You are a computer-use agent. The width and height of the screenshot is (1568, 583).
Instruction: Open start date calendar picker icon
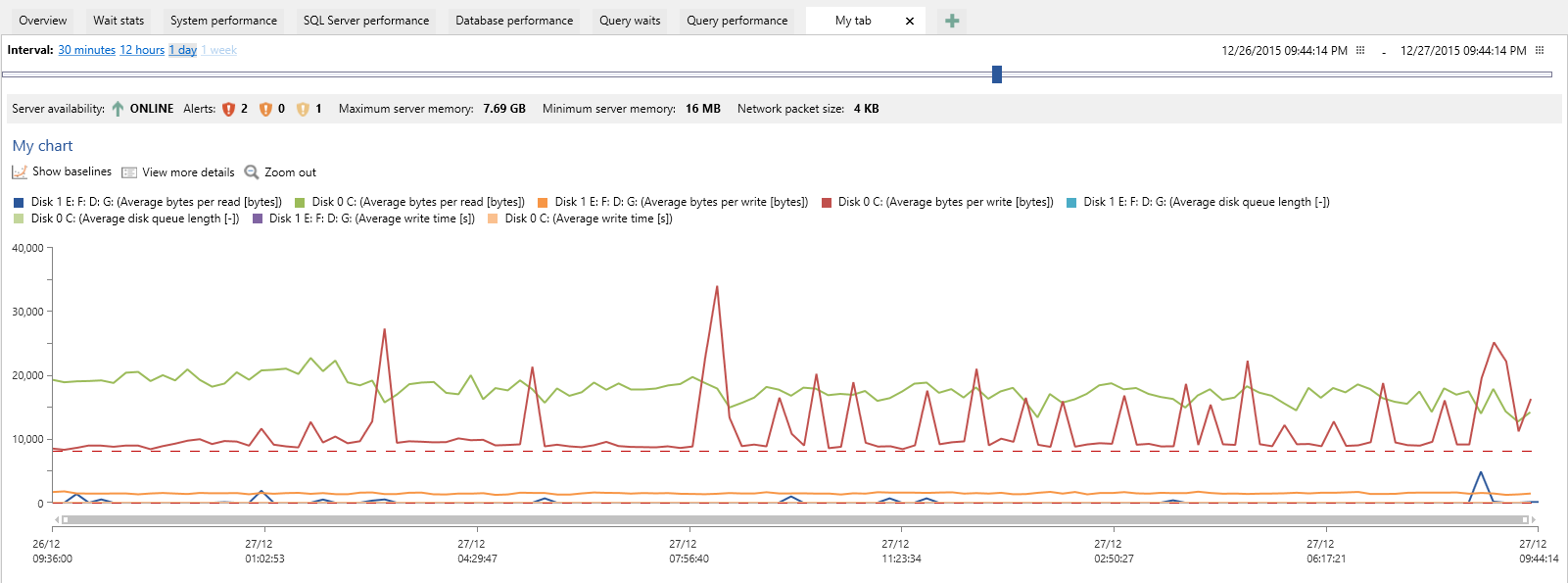1360,50
